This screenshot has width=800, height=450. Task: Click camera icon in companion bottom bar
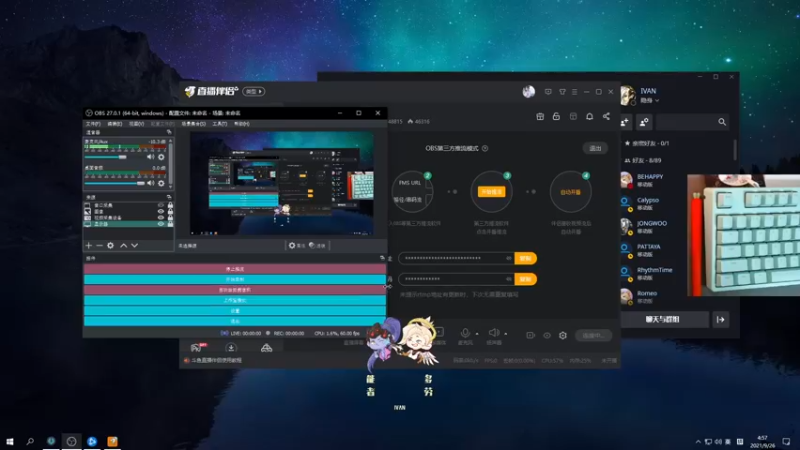[x=530, y=335]
